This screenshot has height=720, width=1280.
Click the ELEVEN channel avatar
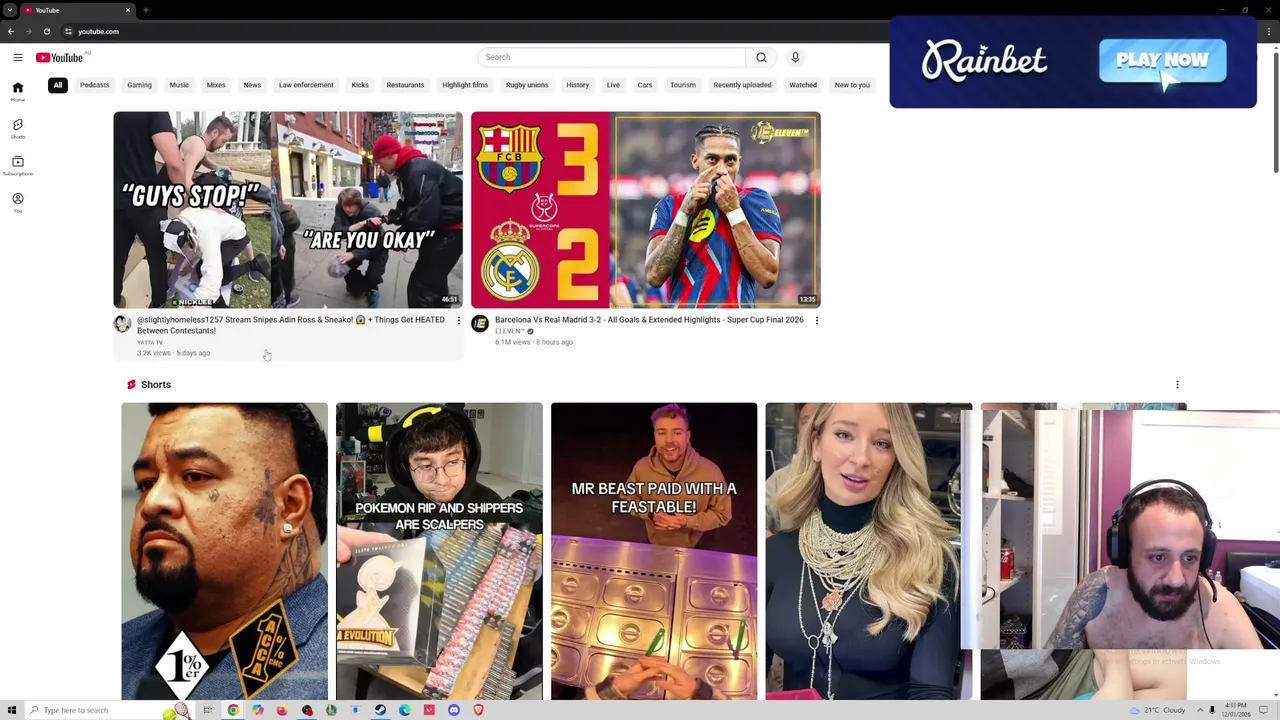click(480, 324)
